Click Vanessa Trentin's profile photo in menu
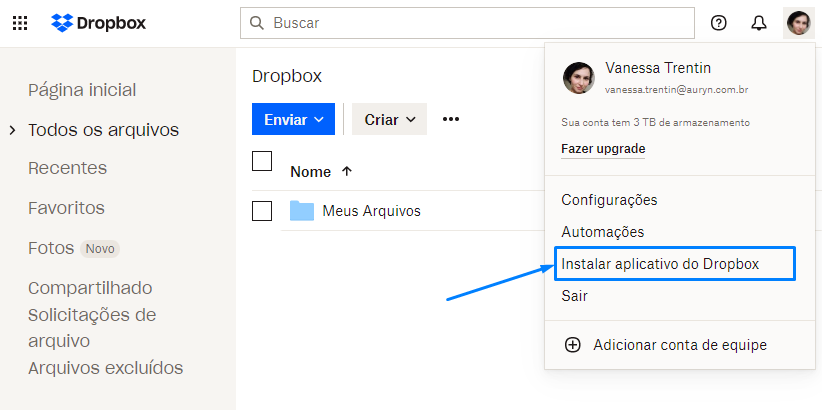Viewport: 822px width, 410px height. [579, 78]
